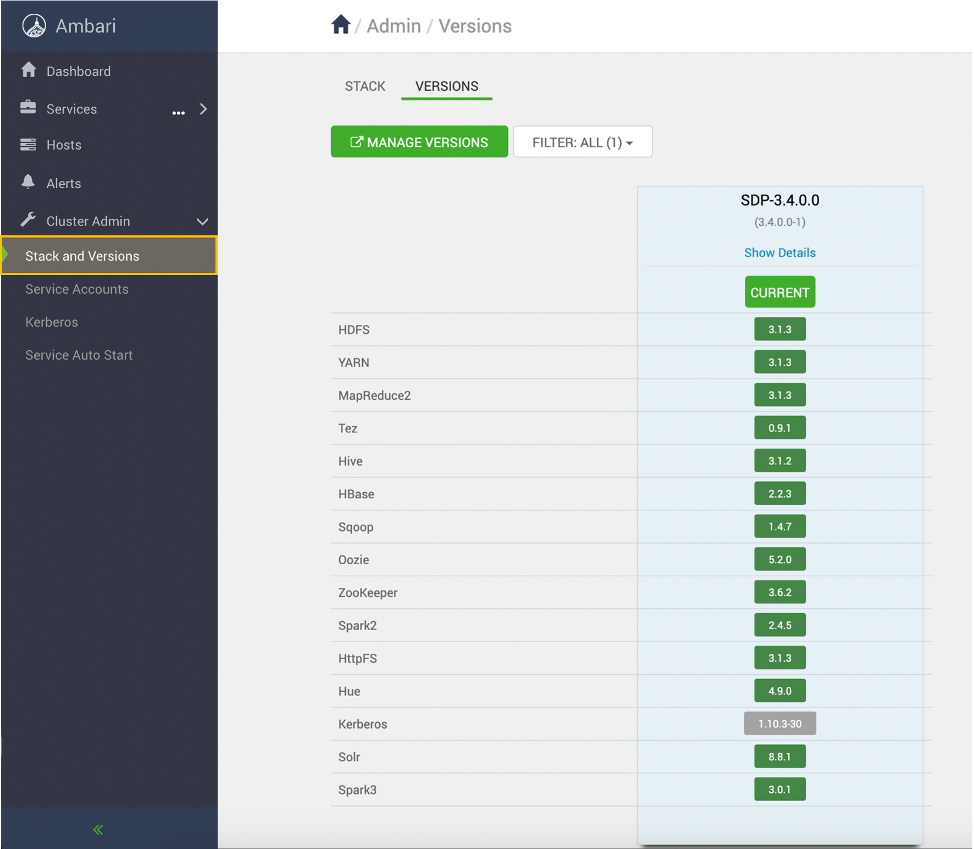
Task: Click the SDP-3.4.0.0 version title
Action: pos(780,200)
